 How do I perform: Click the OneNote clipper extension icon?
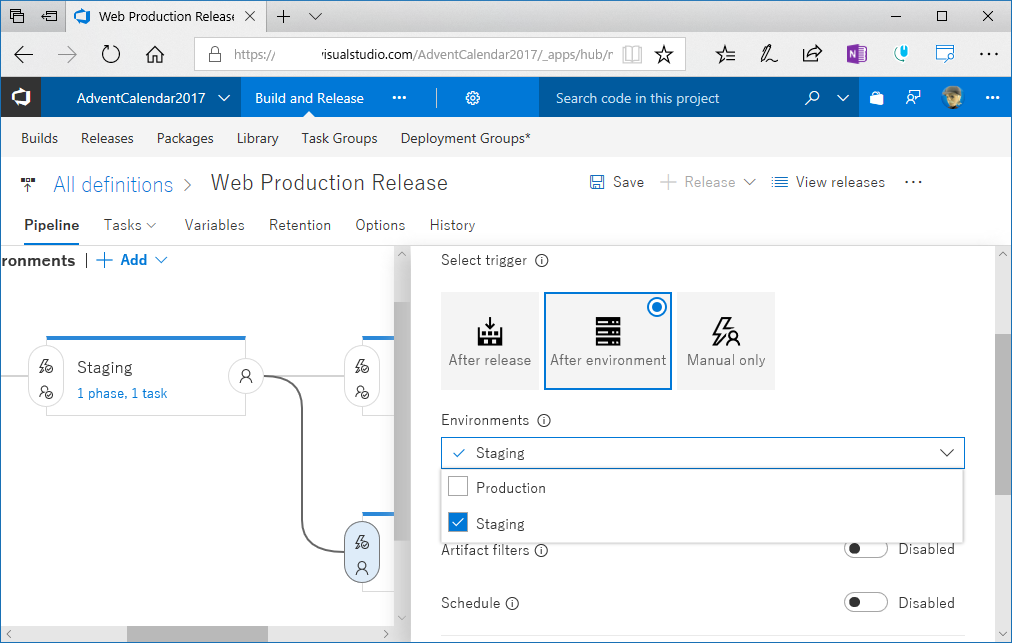[856, 54]
